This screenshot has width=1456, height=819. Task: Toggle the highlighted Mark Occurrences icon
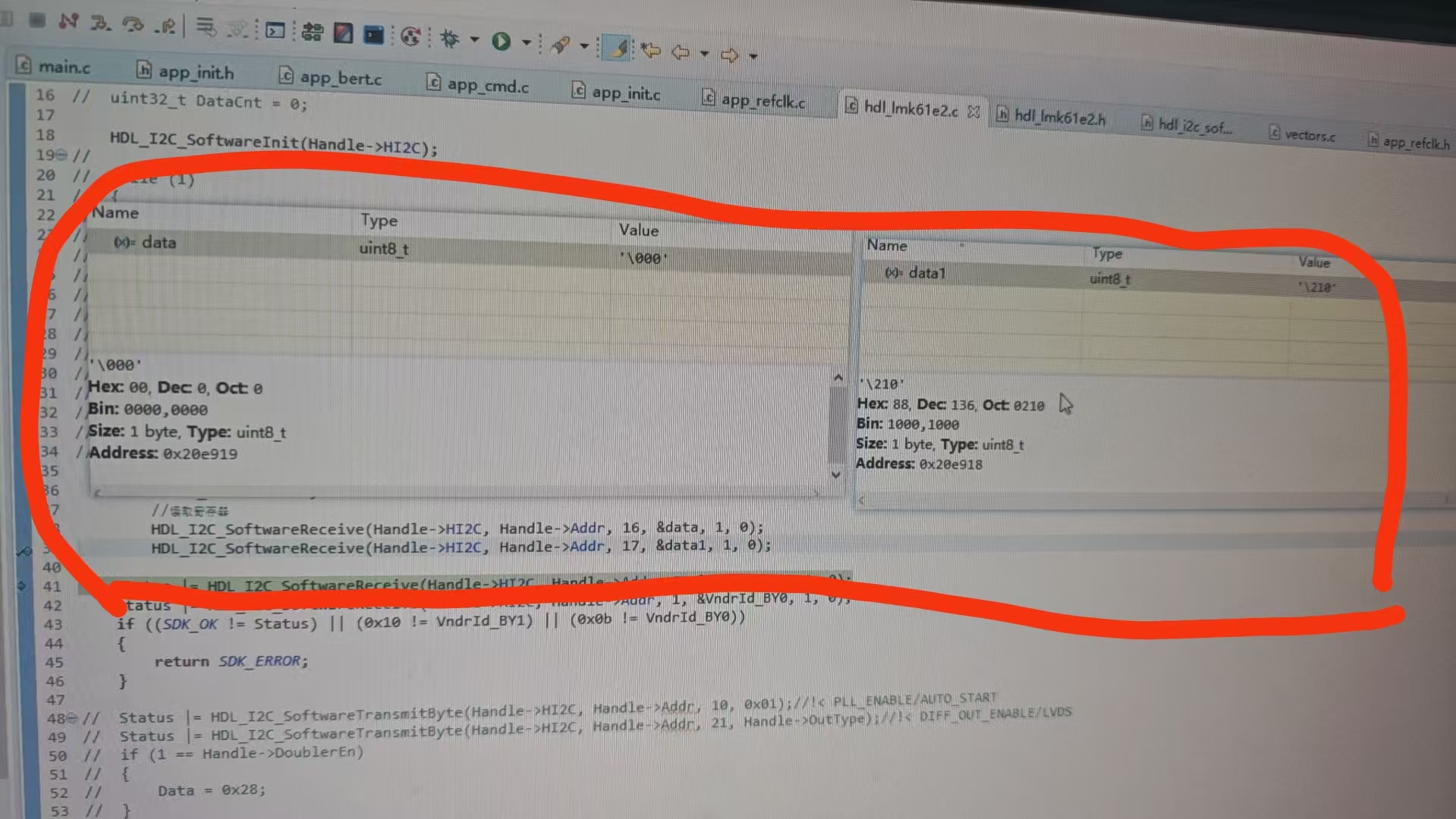[x=618, y=49]
